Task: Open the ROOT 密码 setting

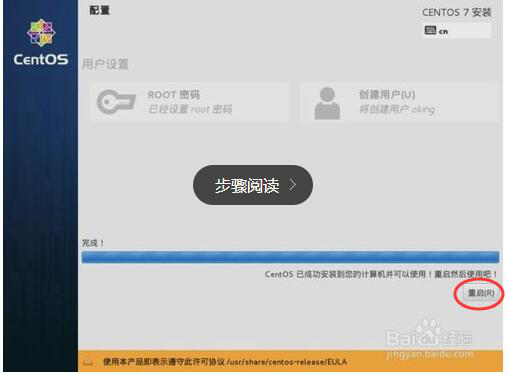Action: click(x=189, y=102)
